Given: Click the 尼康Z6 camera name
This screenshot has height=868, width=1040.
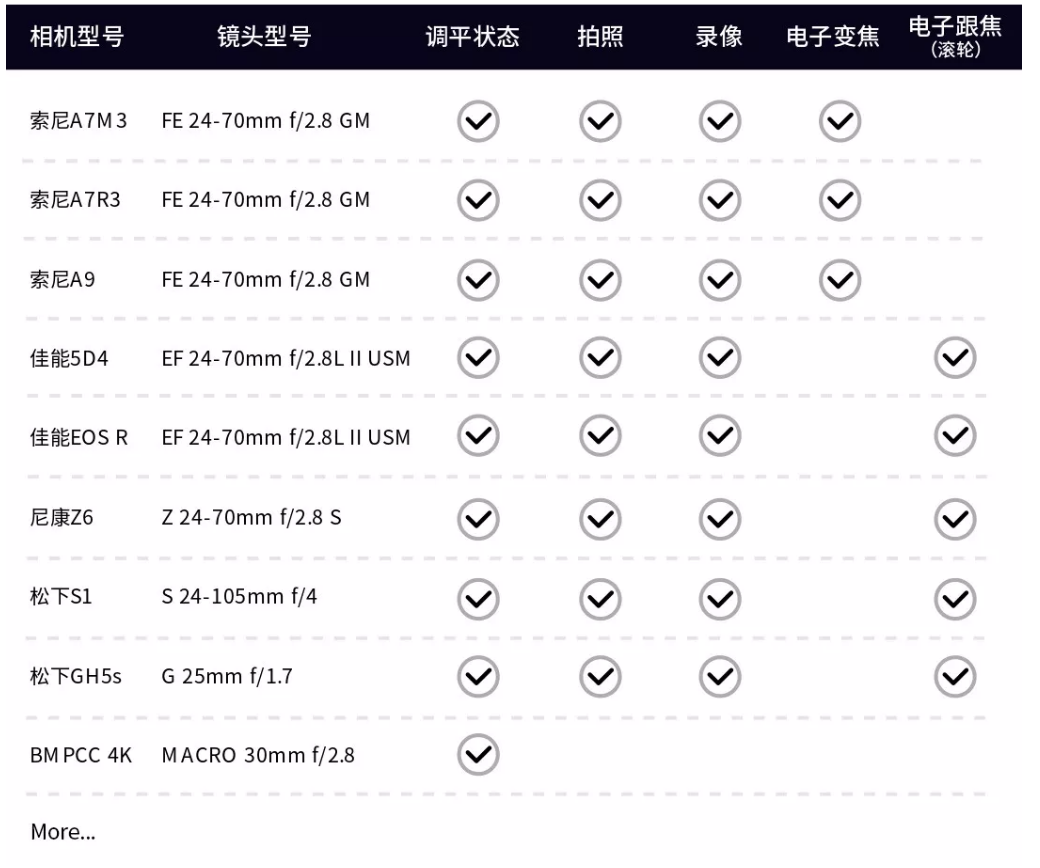Looking at the screenshot, I should tap(61, 517).
